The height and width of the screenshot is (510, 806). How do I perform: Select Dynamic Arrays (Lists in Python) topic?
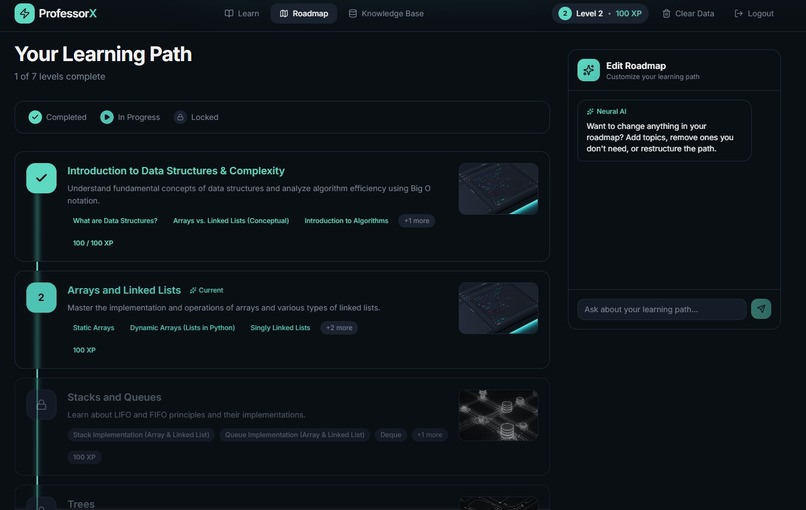tap(182, 327)
